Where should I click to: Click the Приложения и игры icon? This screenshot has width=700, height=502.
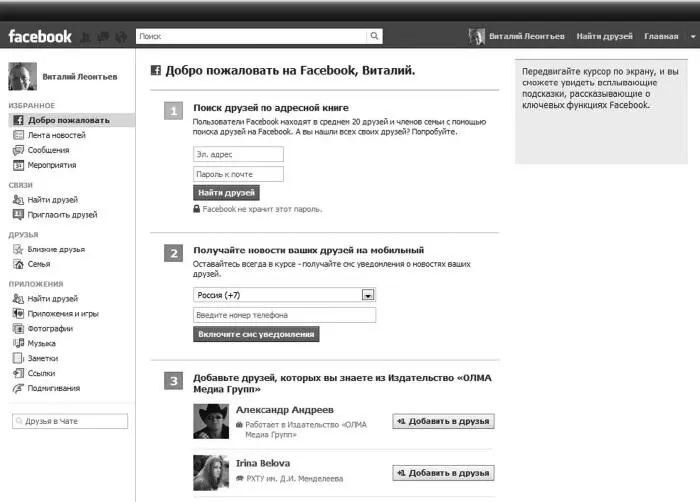click(18, 314)
